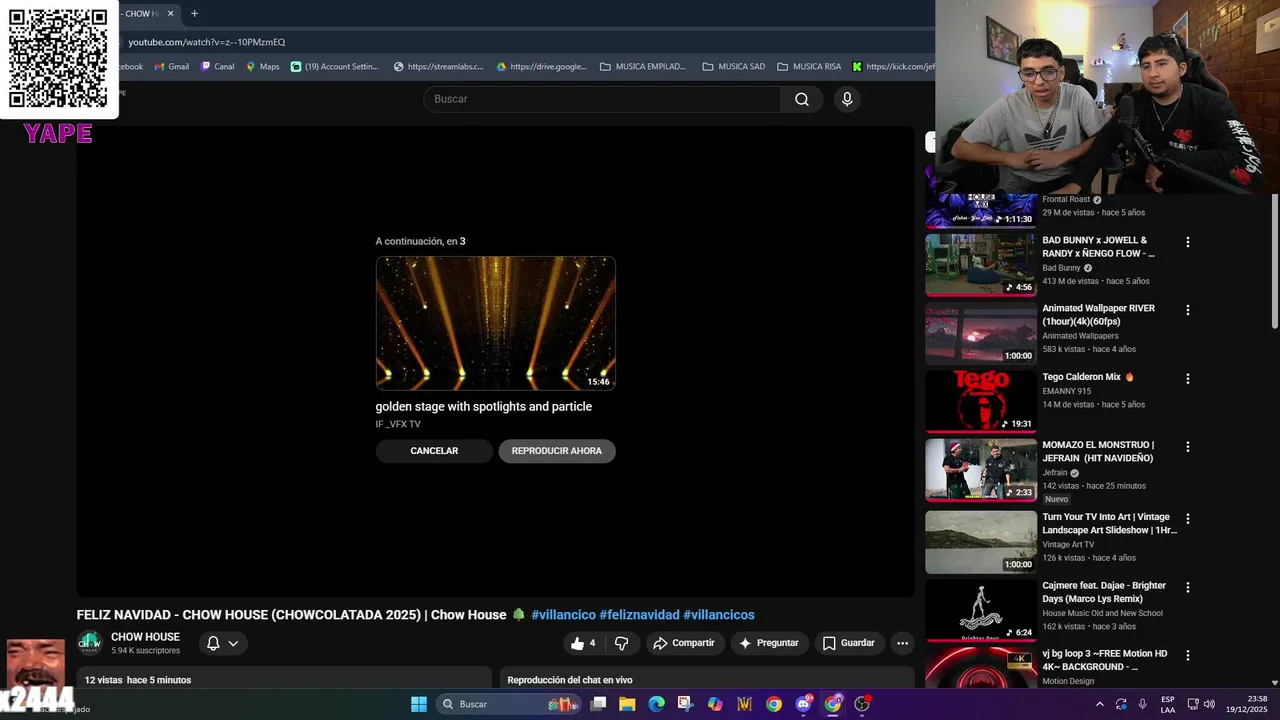Open Snipping Tool from the taskbar
1280x720 pixels.
(x=685, y=704)
